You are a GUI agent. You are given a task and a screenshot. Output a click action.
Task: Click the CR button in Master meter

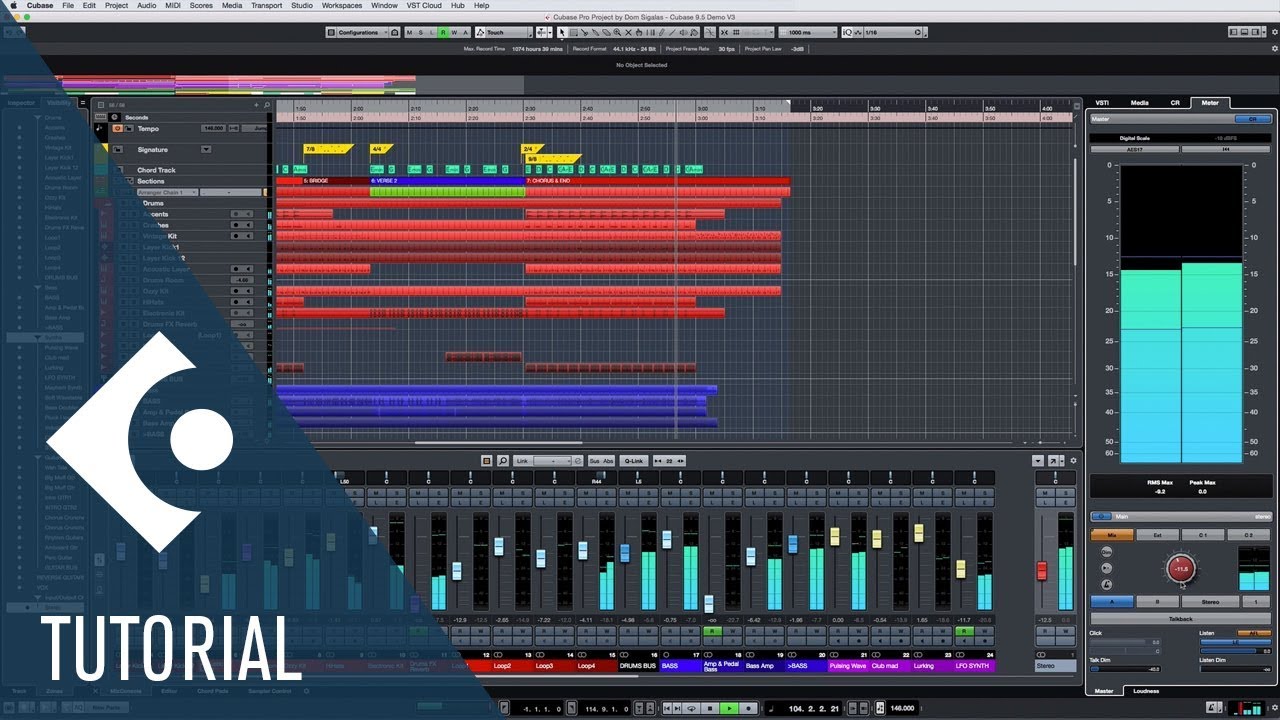tap(1252, 118)
